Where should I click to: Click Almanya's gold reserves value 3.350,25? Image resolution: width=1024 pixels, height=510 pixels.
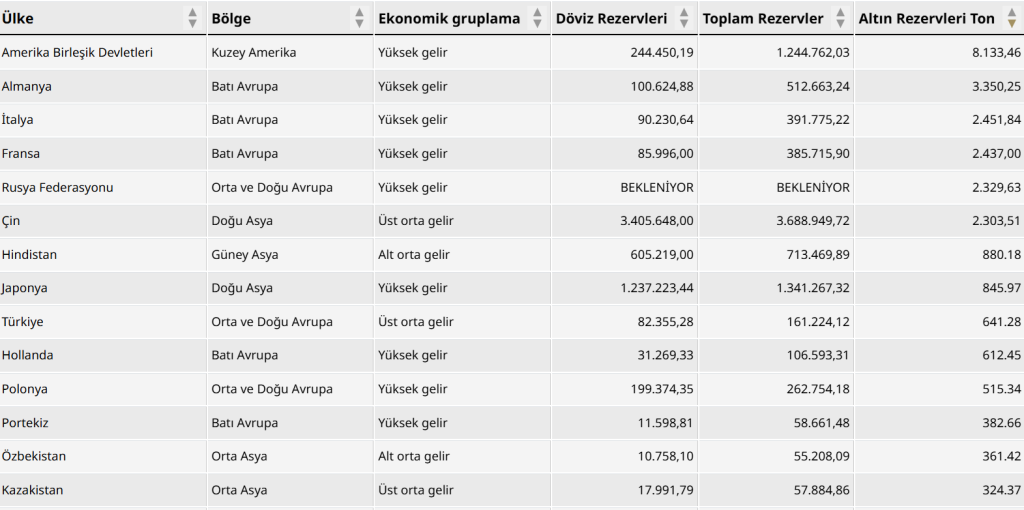996,86
